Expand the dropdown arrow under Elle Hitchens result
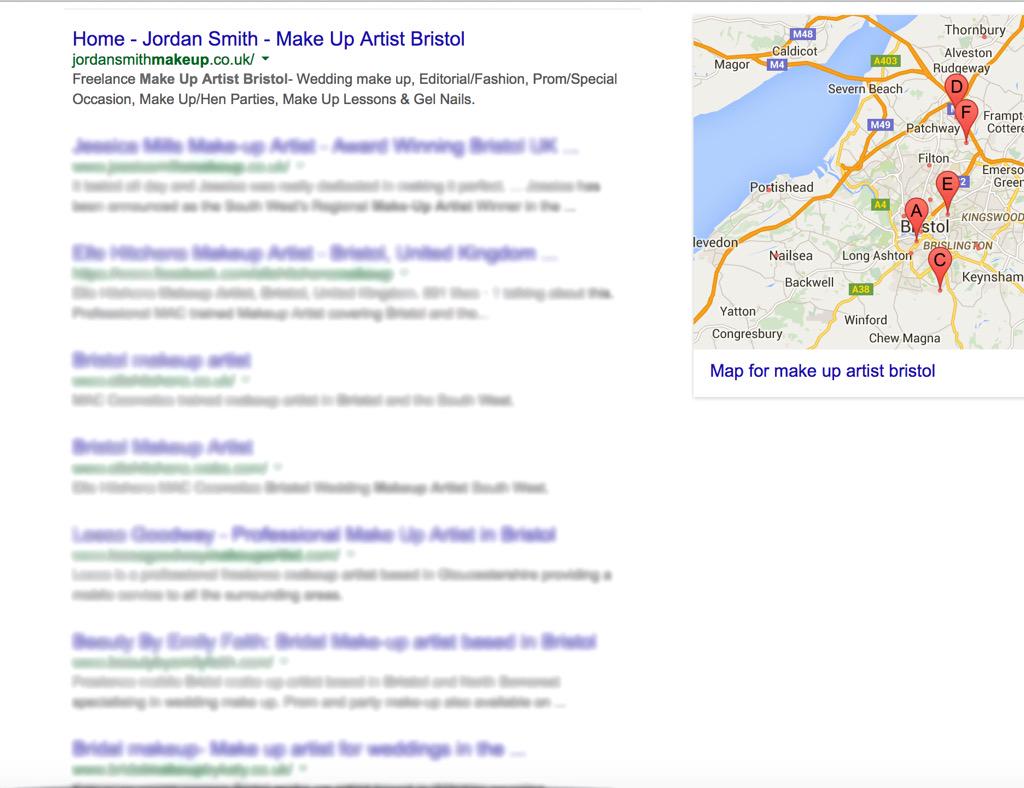This screenshot has height=788, width=1024. pyautogui.click(x=404, y=272)
